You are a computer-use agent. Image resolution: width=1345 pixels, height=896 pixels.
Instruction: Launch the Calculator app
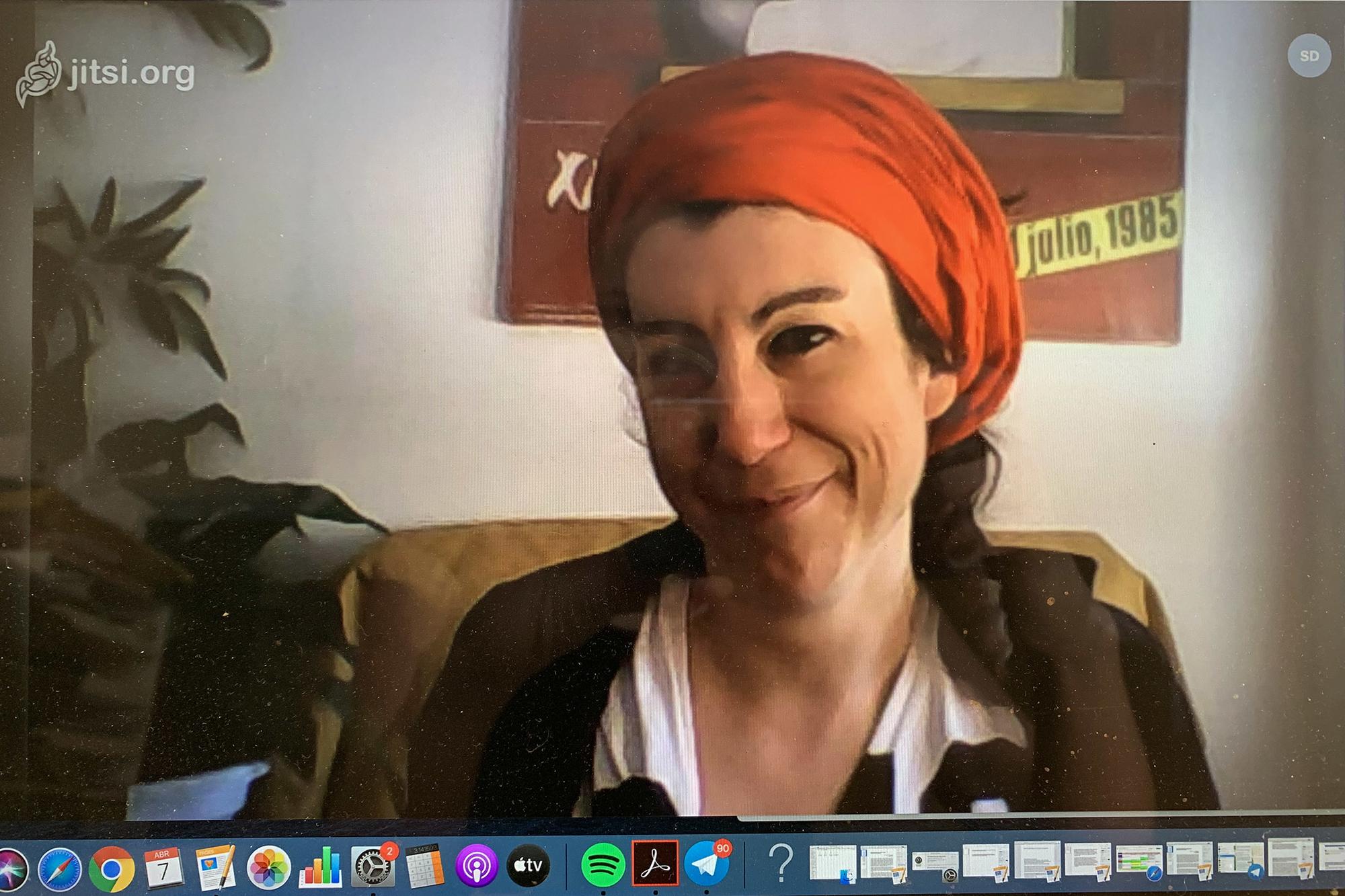(x=424, y=867)
